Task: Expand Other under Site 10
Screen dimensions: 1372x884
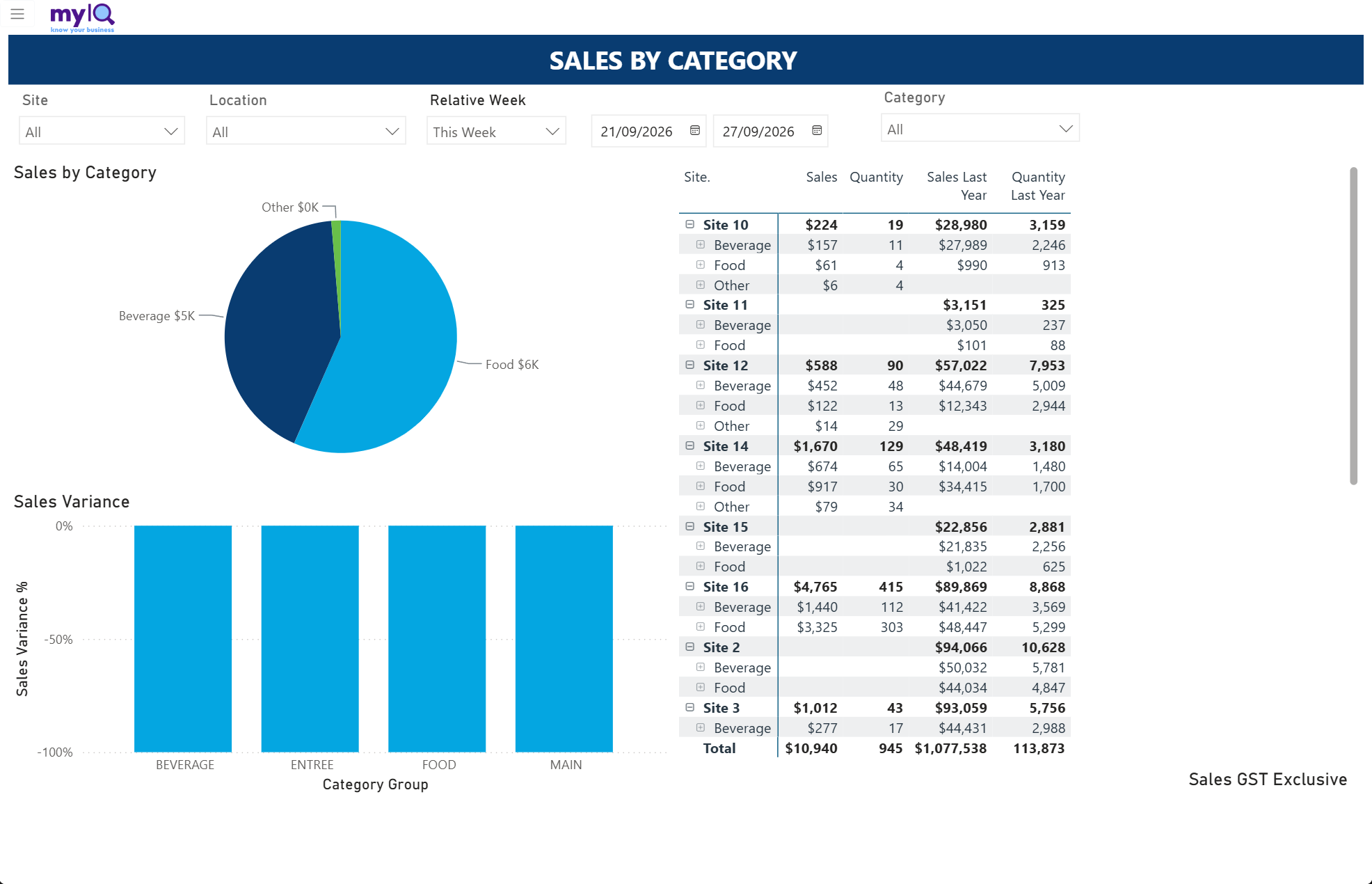Action: coord(701,285)
